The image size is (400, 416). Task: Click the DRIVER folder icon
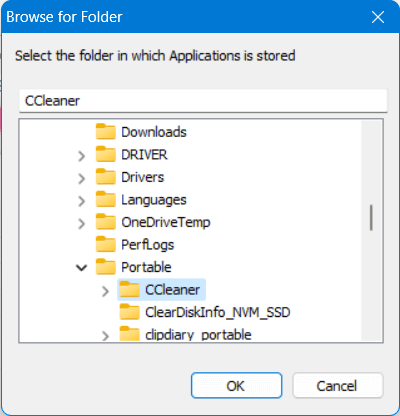pyautogui.click(x=106, y=154)
